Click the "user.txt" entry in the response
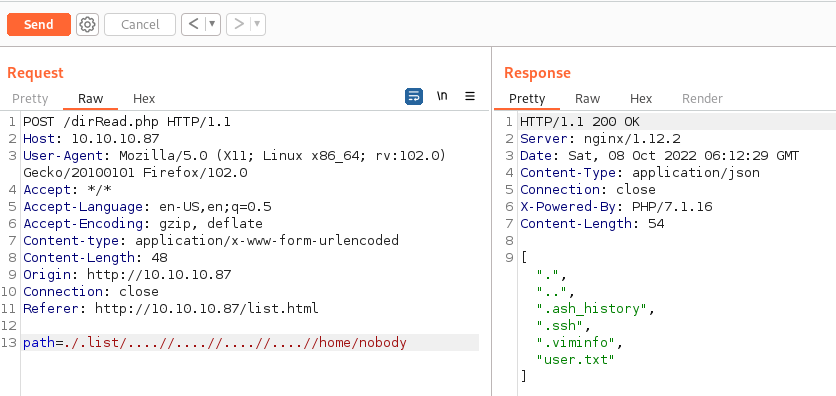This screenshot has height=396, width=836. (x=576, y=359)
